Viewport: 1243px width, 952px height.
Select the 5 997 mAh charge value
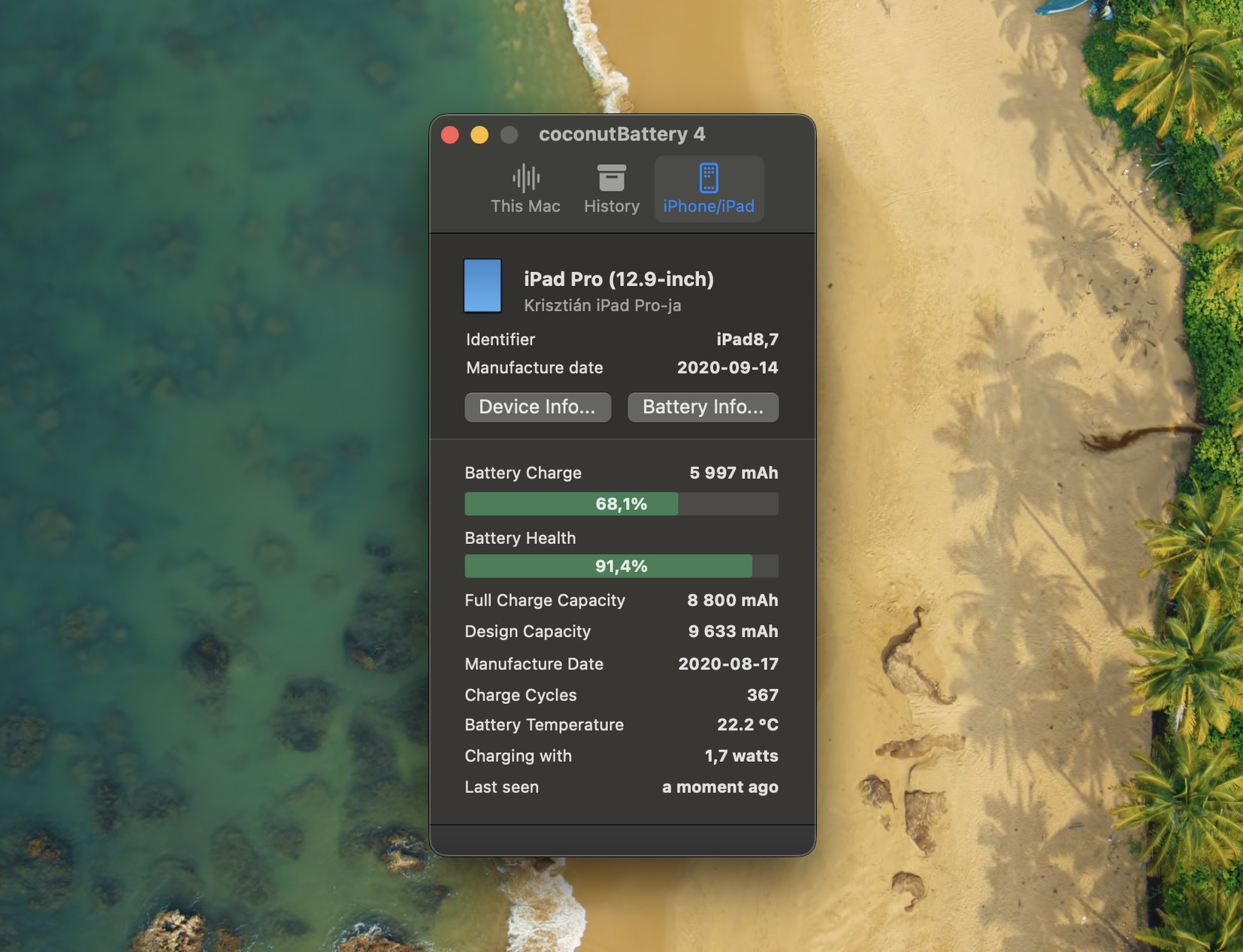733,473
